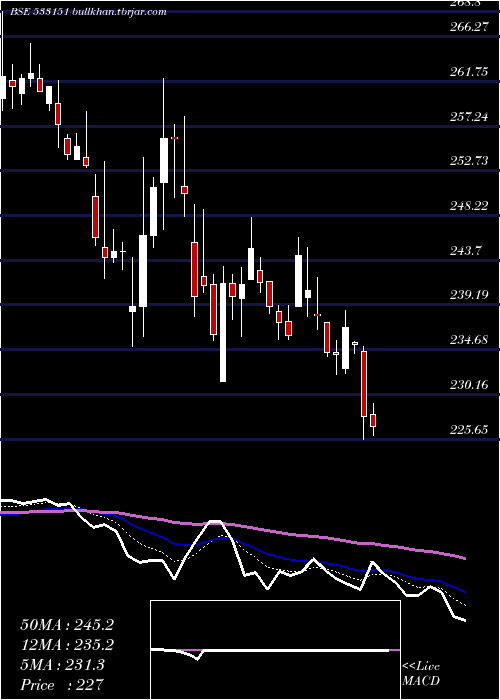The width and height of the screenshot is (500, 700).
Task: Click the tall white candle peaking near 256
Action: pos(164,160)
